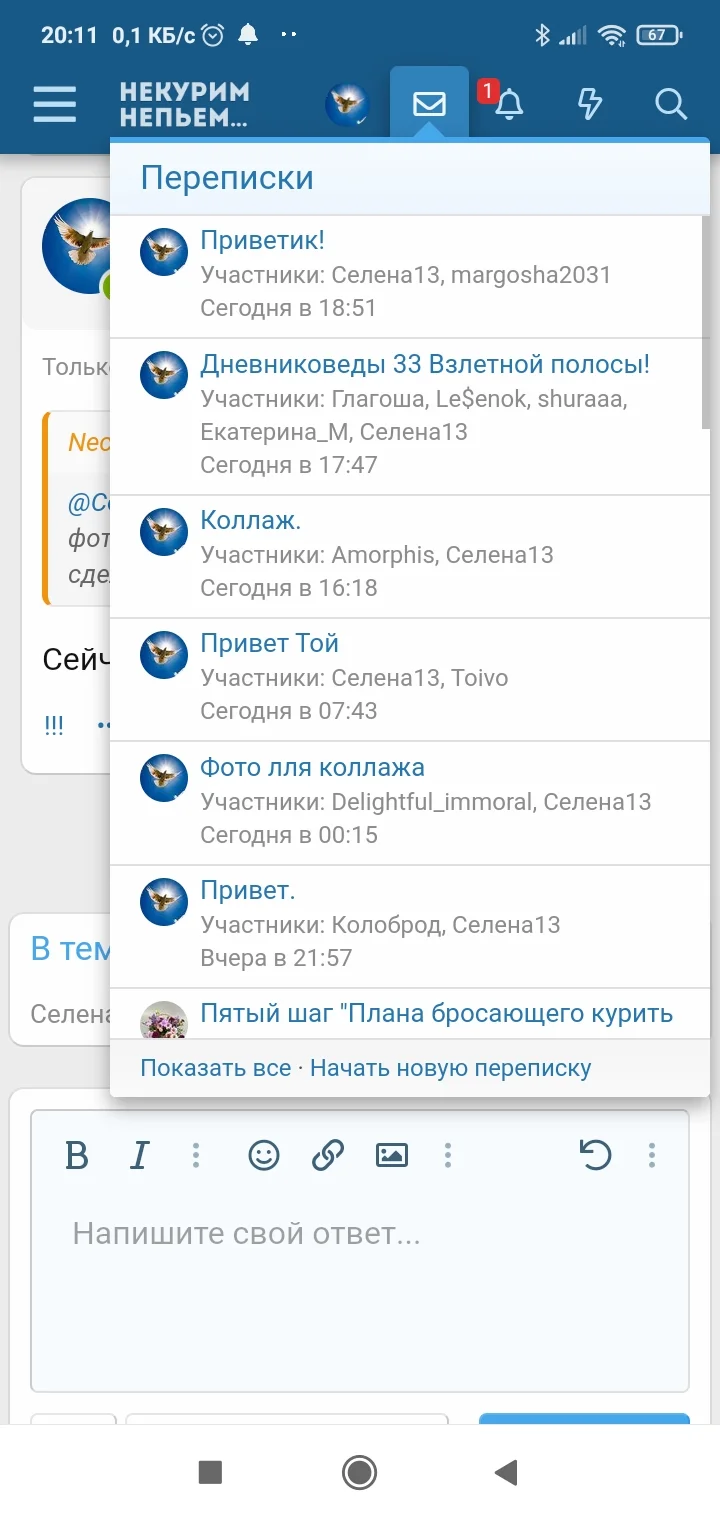The image size is (720, 1520).
Task: Open notifications via the bell icon
Action: coord(508,103)
